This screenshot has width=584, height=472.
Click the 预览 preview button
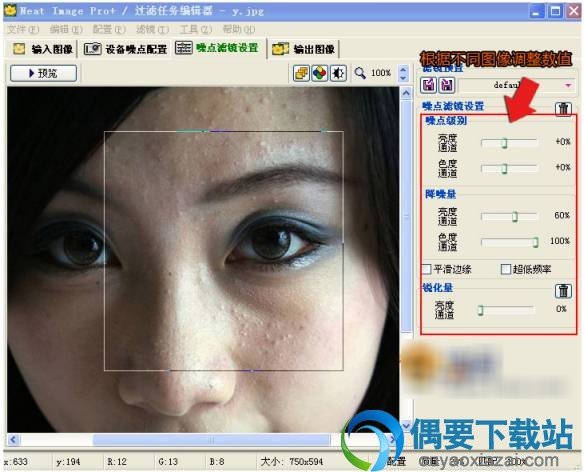[43, 73]
